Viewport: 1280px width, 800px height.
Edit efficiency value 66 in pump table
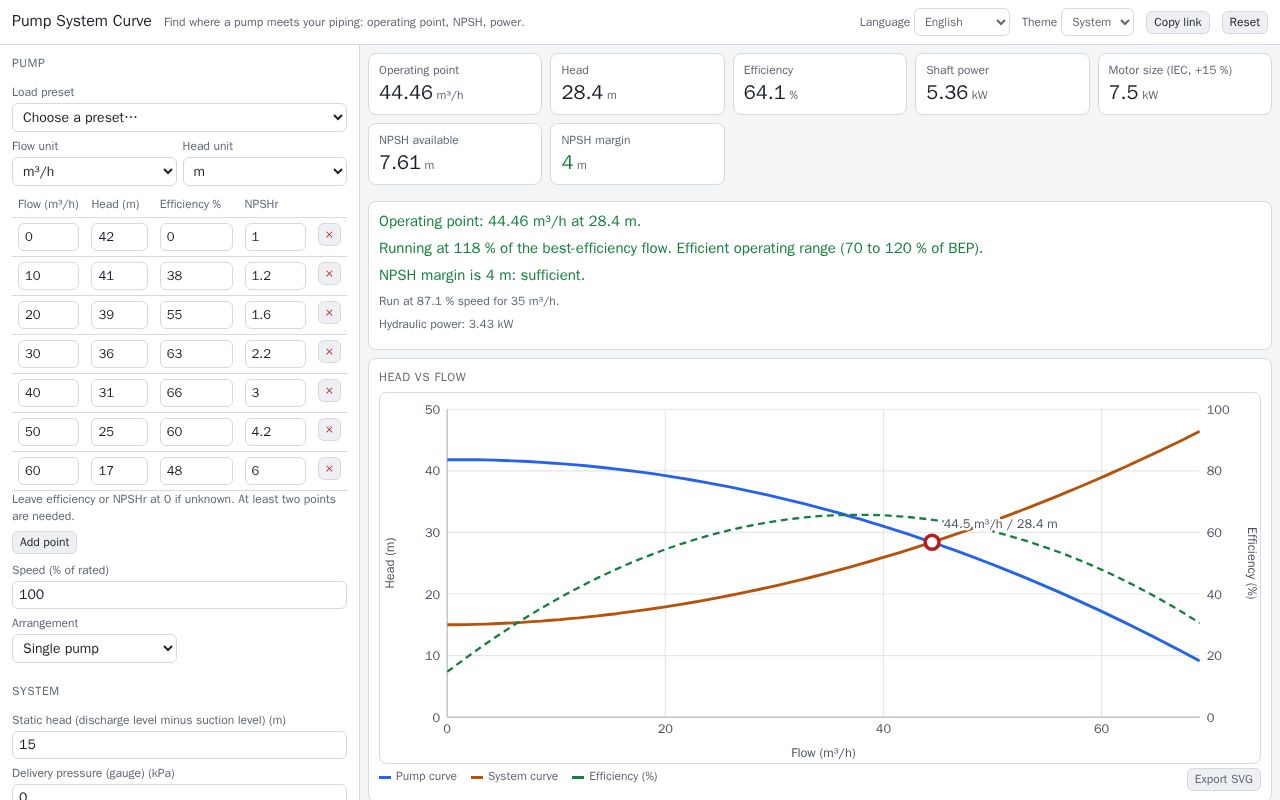[196, 393]
